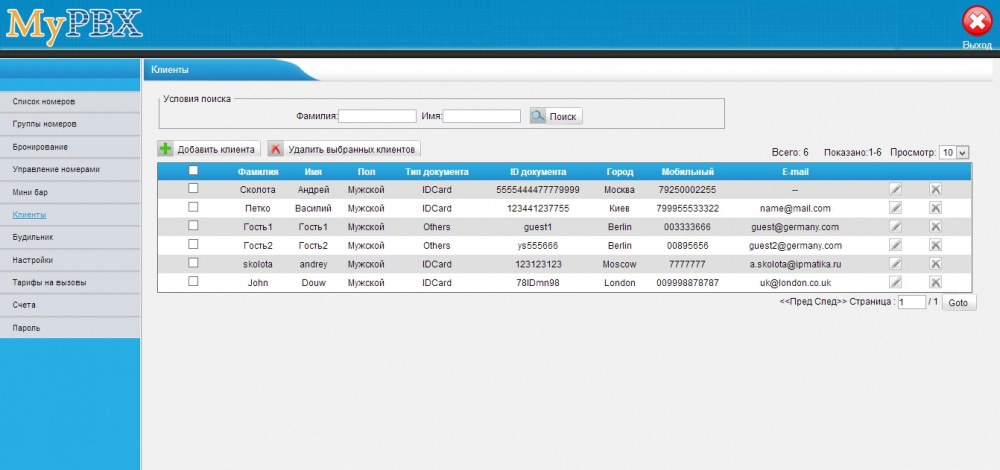This screenshot has height=470, width=1000.
Task: Click the red Выход logout icon
Action: pos(976,22)
